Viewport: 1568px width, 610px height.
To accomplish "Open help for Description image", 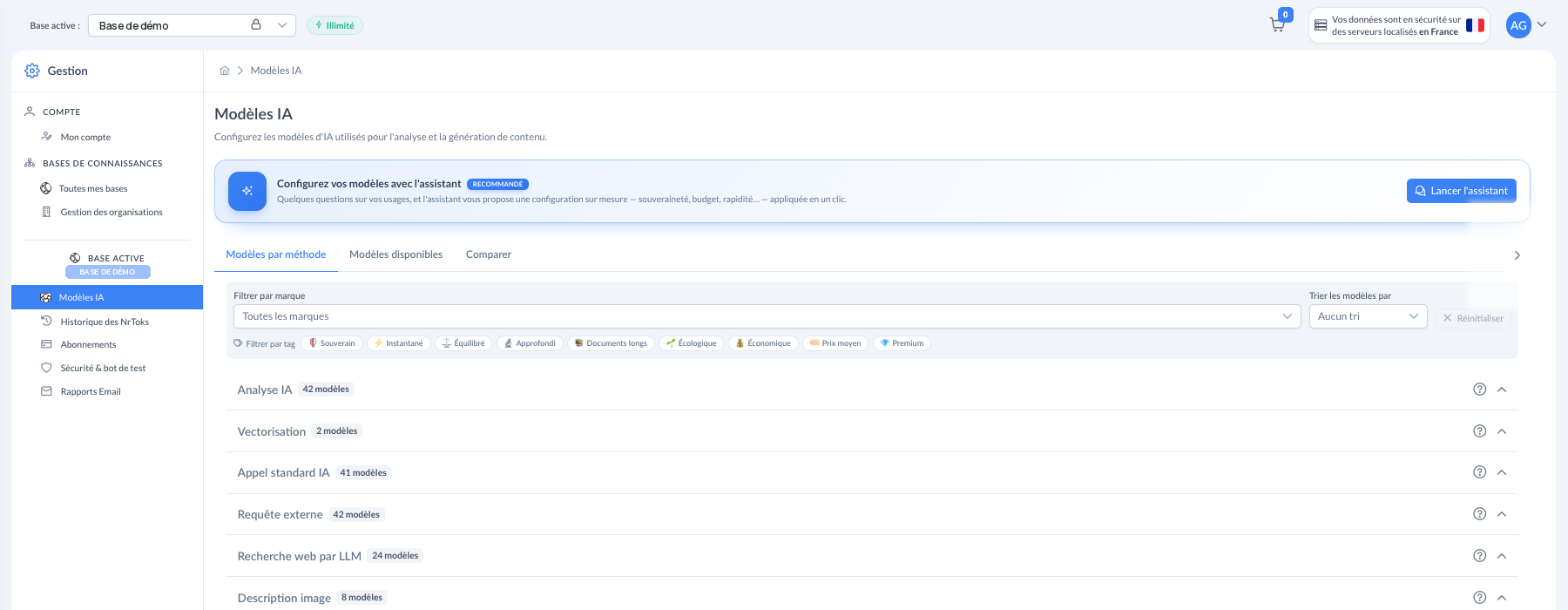I will (1479, 598).
